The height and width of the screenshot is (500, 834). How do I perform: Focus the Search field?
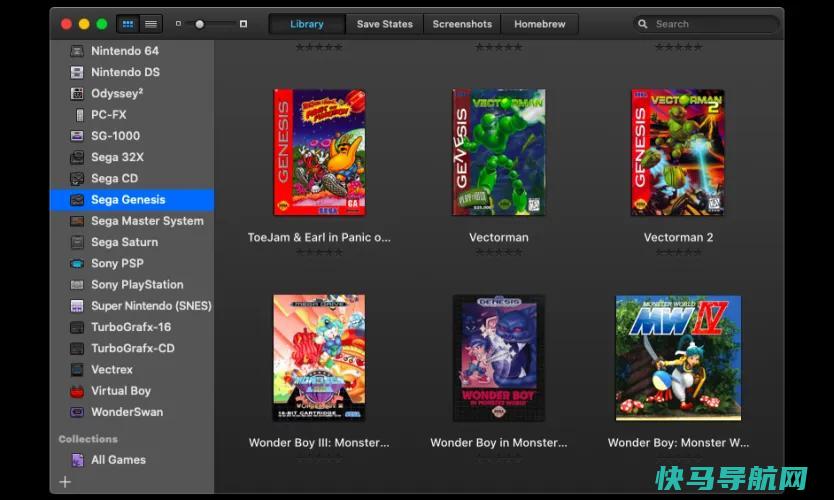706,24
